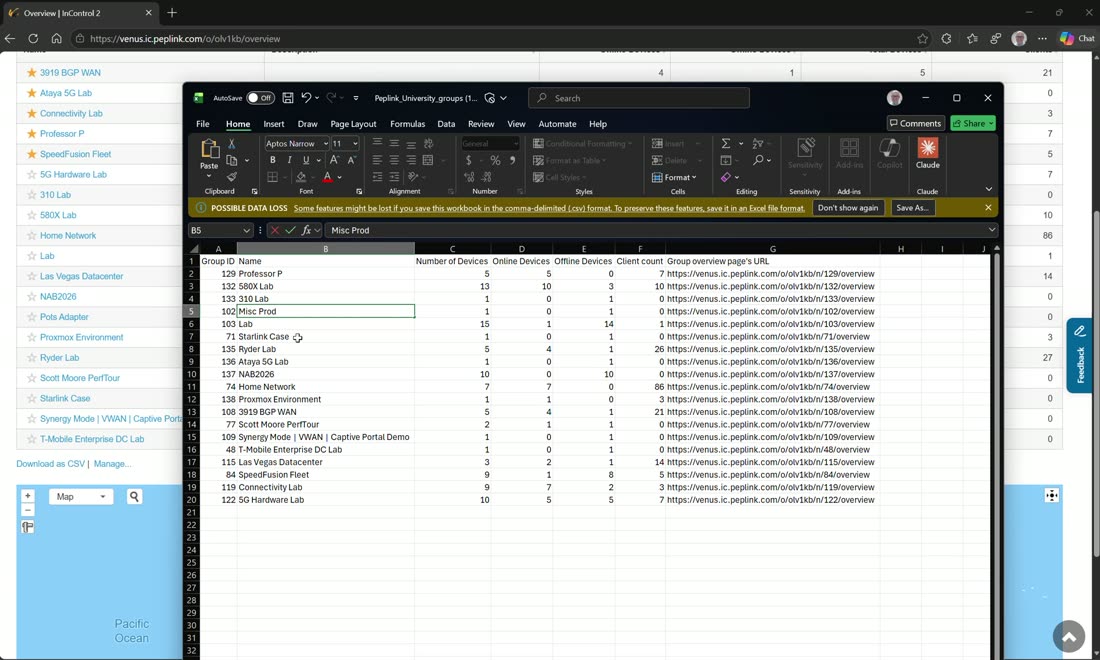Open the Customize Quick Access Toolbar dropdown
The width and height of the screenshot is (1100, 660).
coord(356,98)
